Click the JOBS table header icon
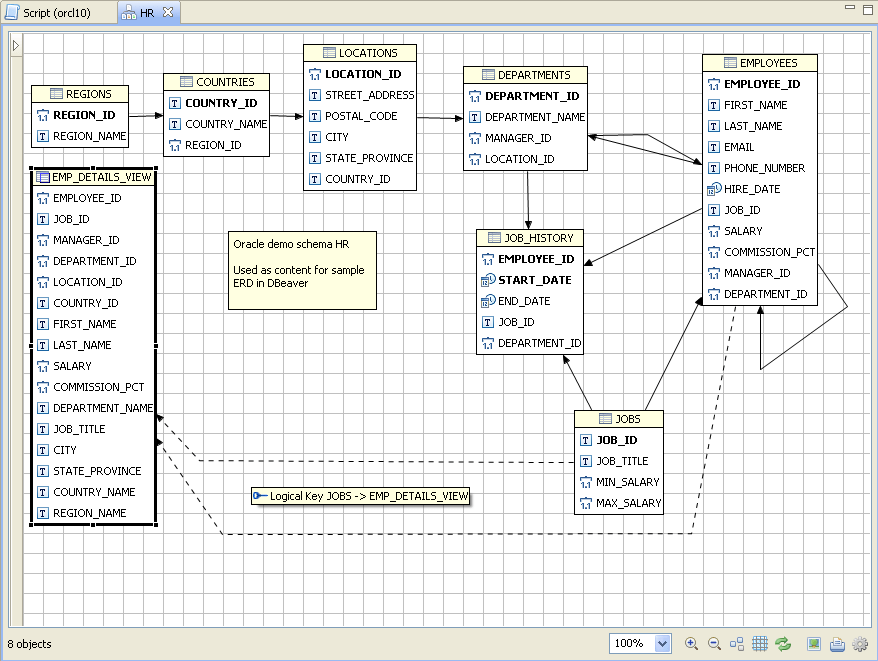The image size is (878, 661). point(605,419)
